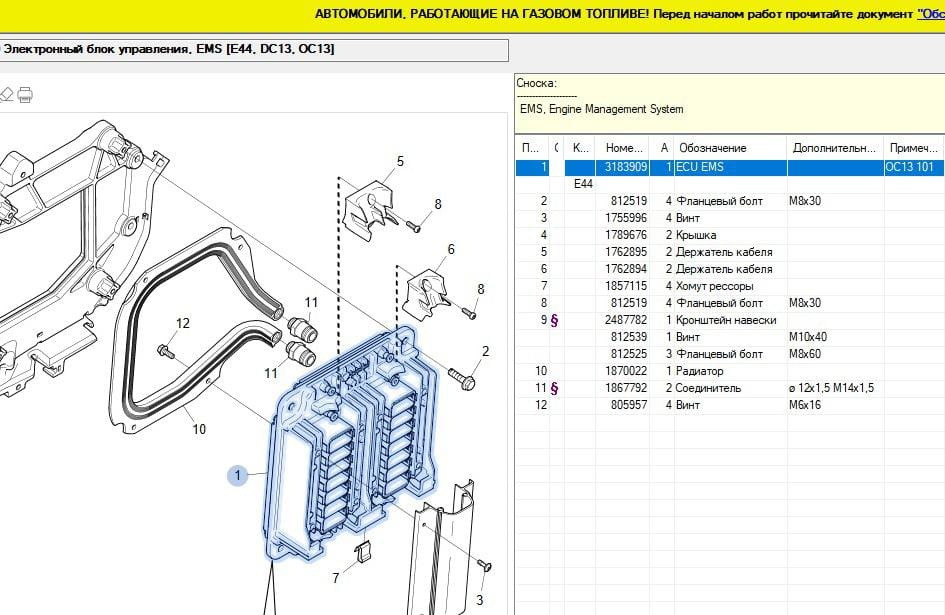Click the print icon above the diagram
945x615 pixels.
(x=25, y=95)
